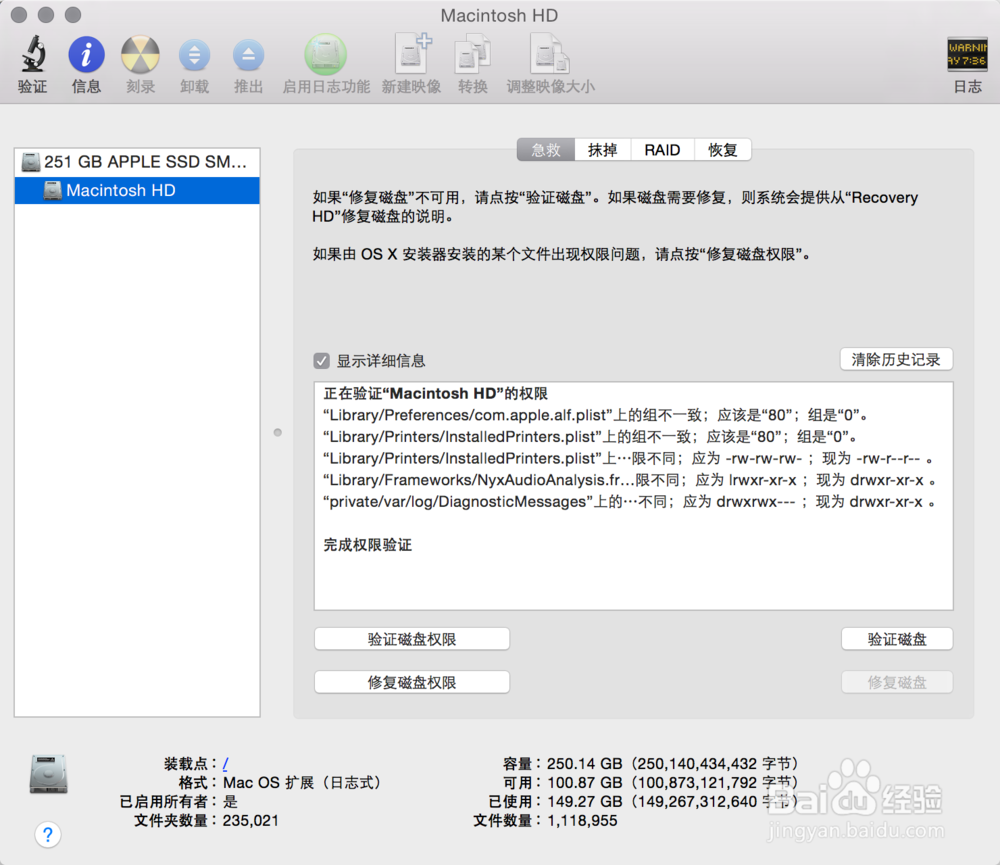This screenshot has width=1000, height=865.
Task: Toggle the 显示详细信息 checkbox
Action: coord(321,362)
